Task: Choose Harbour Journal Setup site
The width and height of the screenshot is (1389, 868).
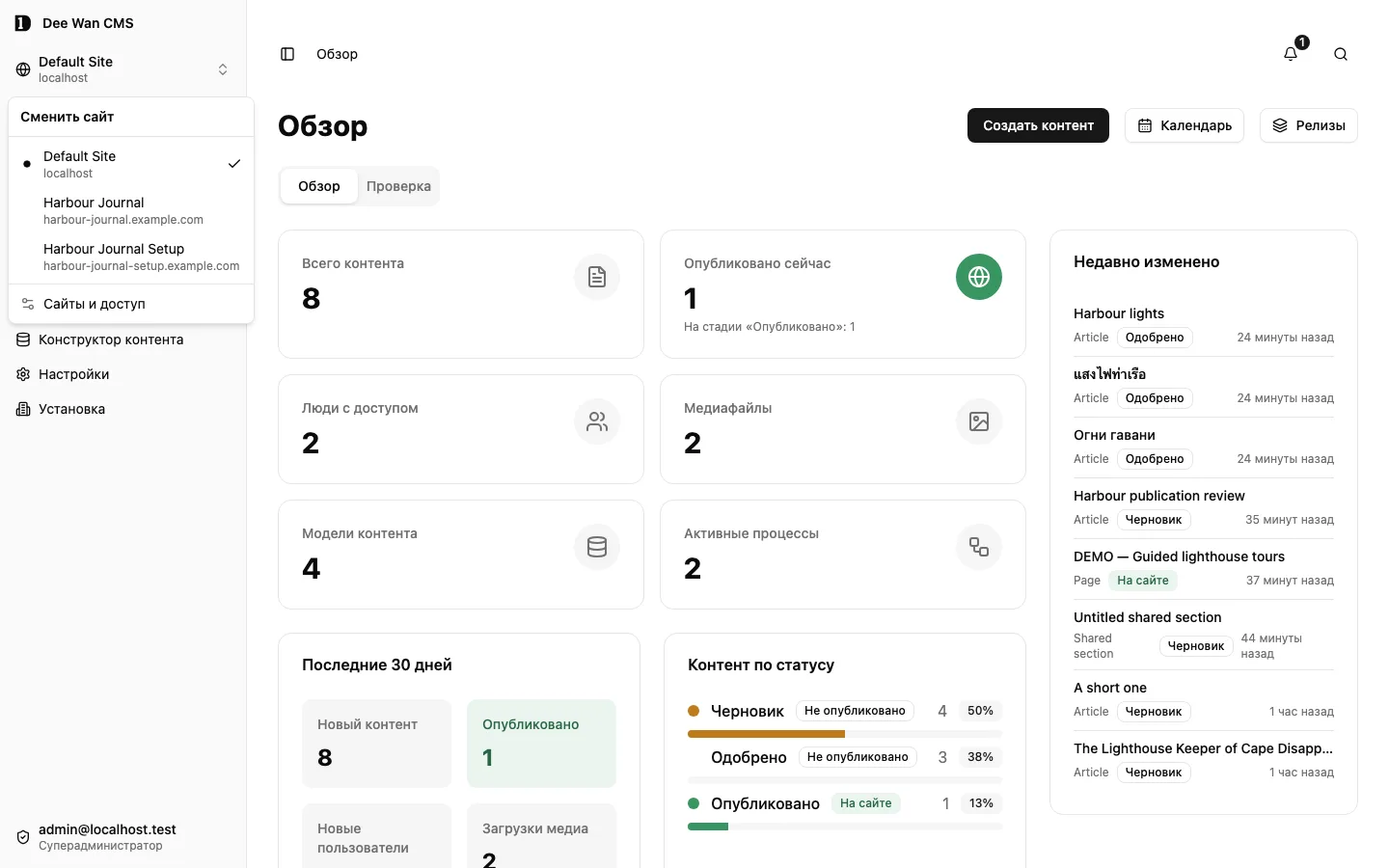Action: [x=131, y=257]
